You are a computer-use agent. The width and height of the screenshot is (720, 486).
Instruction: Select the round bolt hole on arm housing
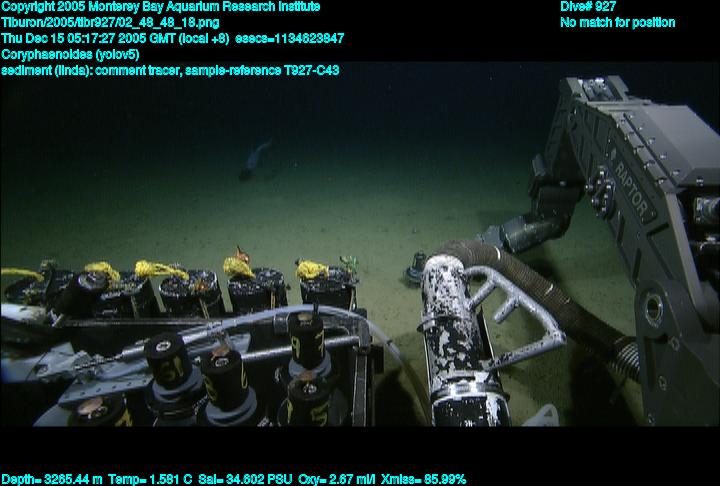[653, 305]
